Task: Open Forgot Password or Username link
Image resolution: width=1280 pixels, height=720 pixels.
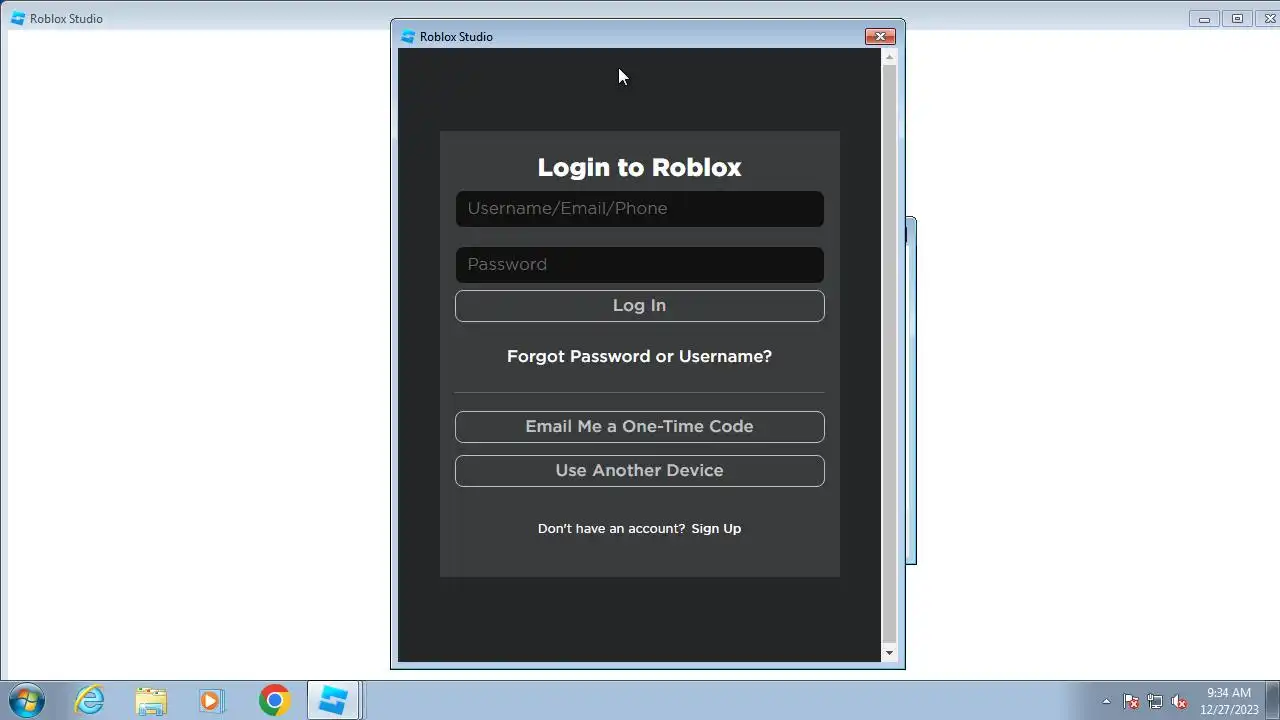Action: (x=639, y=357)
